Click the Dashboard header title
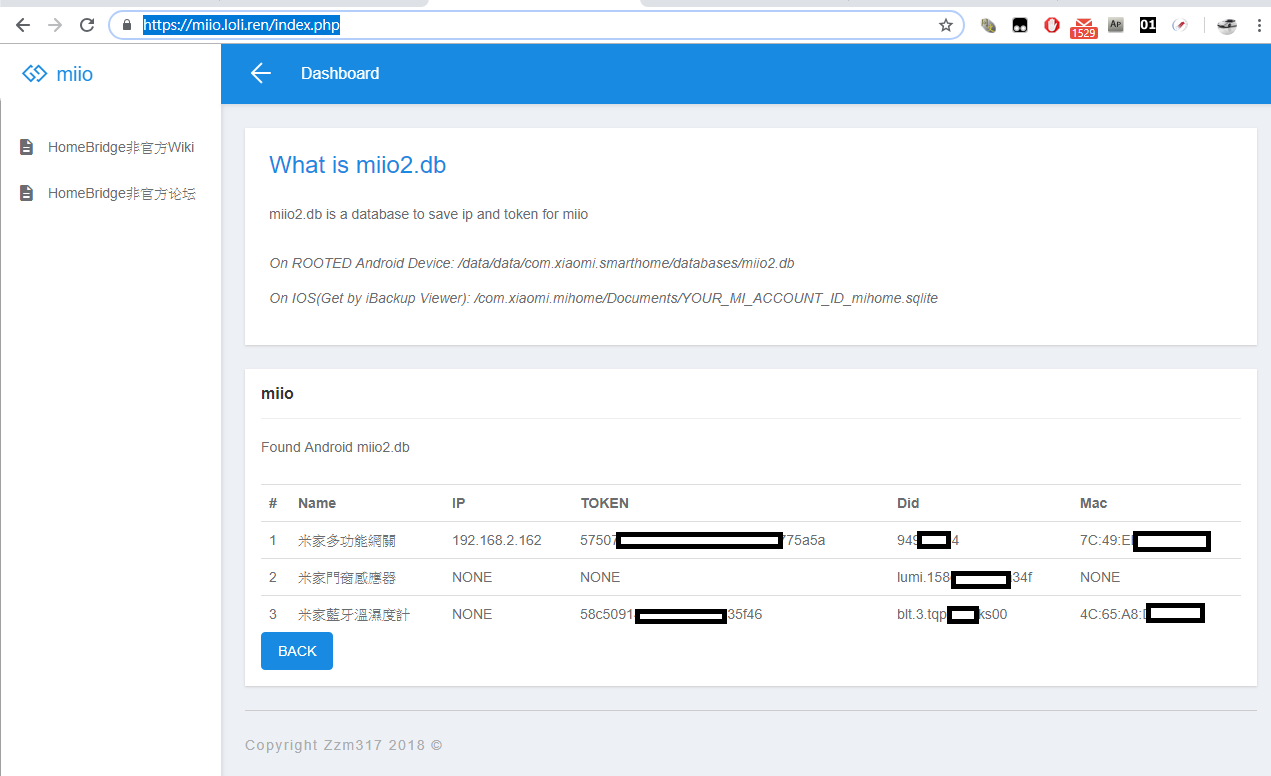Viewport: 1271px width, 776px height. click(x=340, y=73)
